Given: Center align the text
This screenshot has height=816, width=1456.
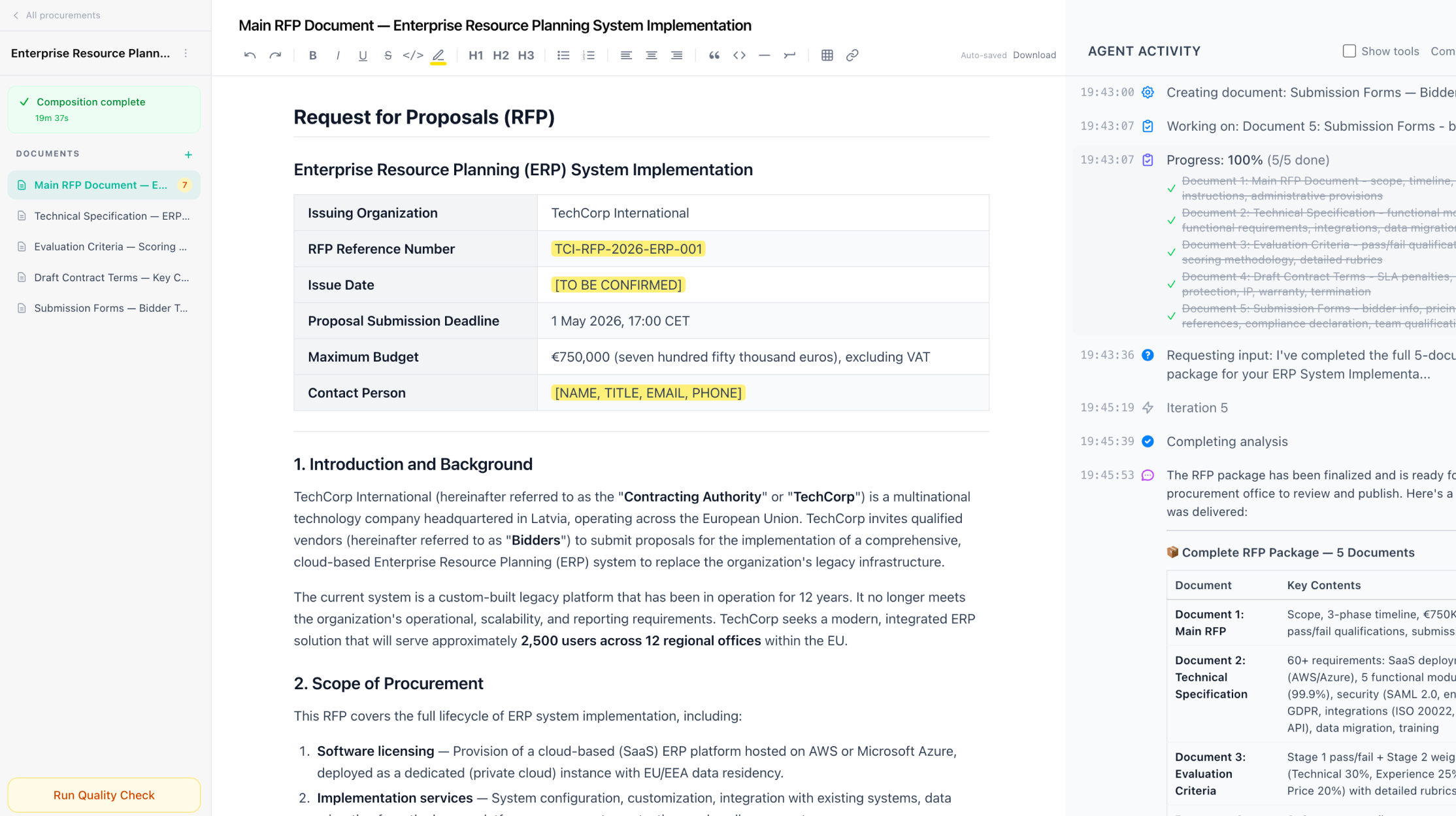Looking at the screenshot, I should (651, 56).
